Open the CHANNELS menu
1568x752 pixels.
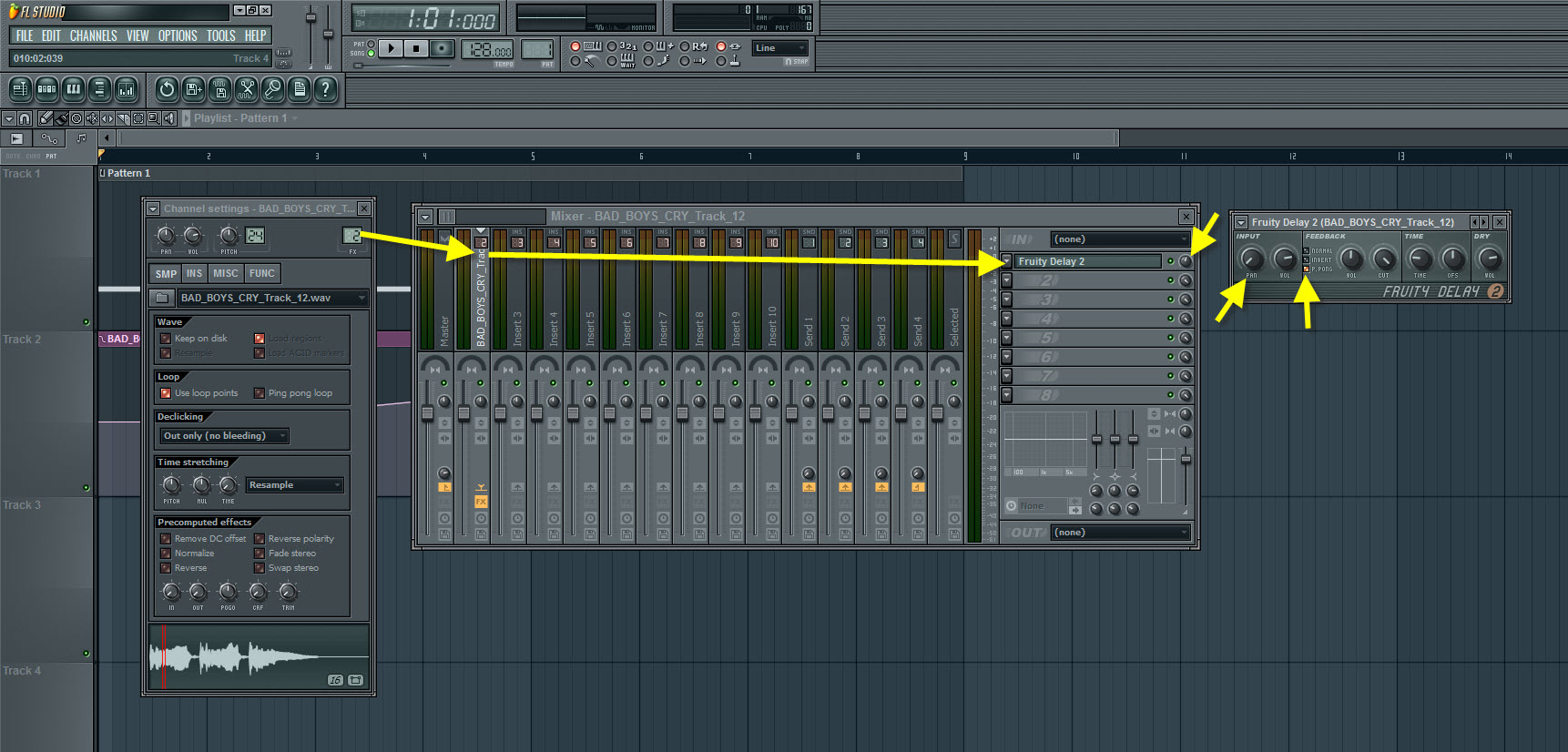coord(93,36)
